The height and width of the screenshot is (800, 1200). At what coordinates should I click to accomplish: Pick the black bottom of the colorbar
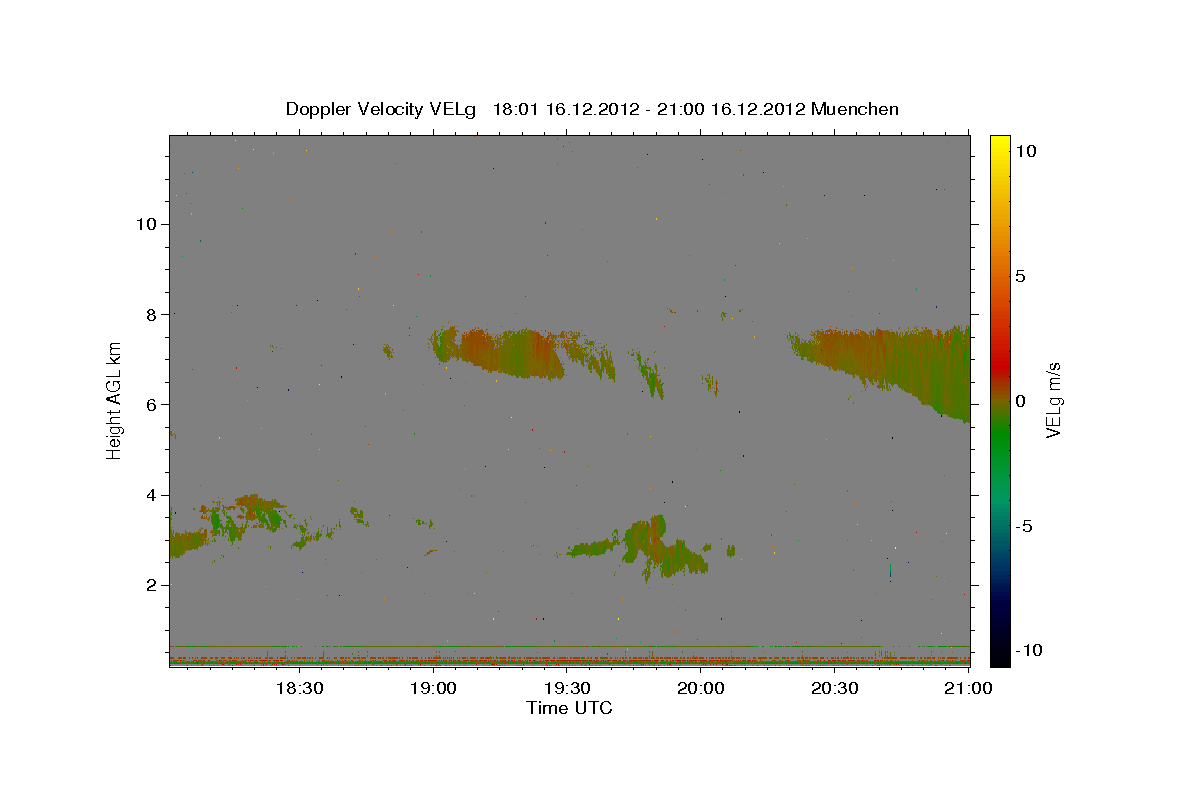[999, 655]
